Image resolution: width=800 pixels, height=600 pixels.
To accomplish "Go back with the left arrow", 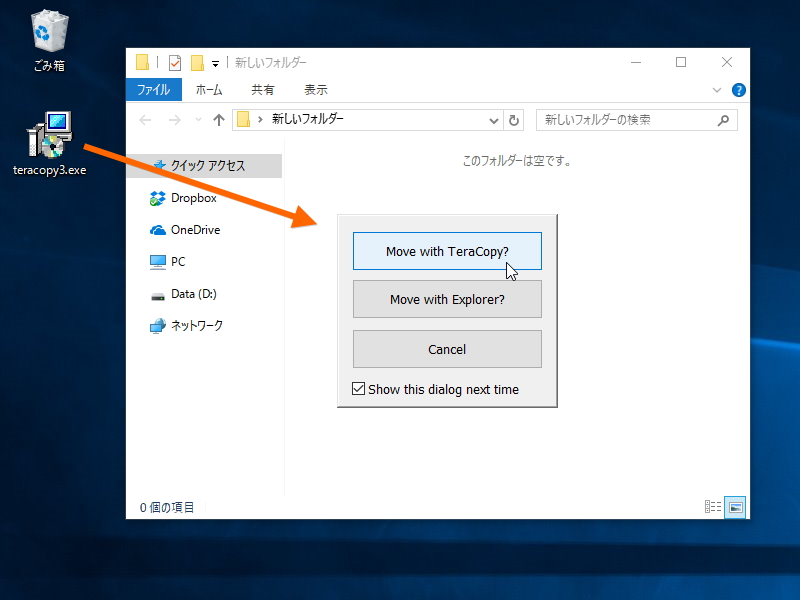I will (145, 120).
